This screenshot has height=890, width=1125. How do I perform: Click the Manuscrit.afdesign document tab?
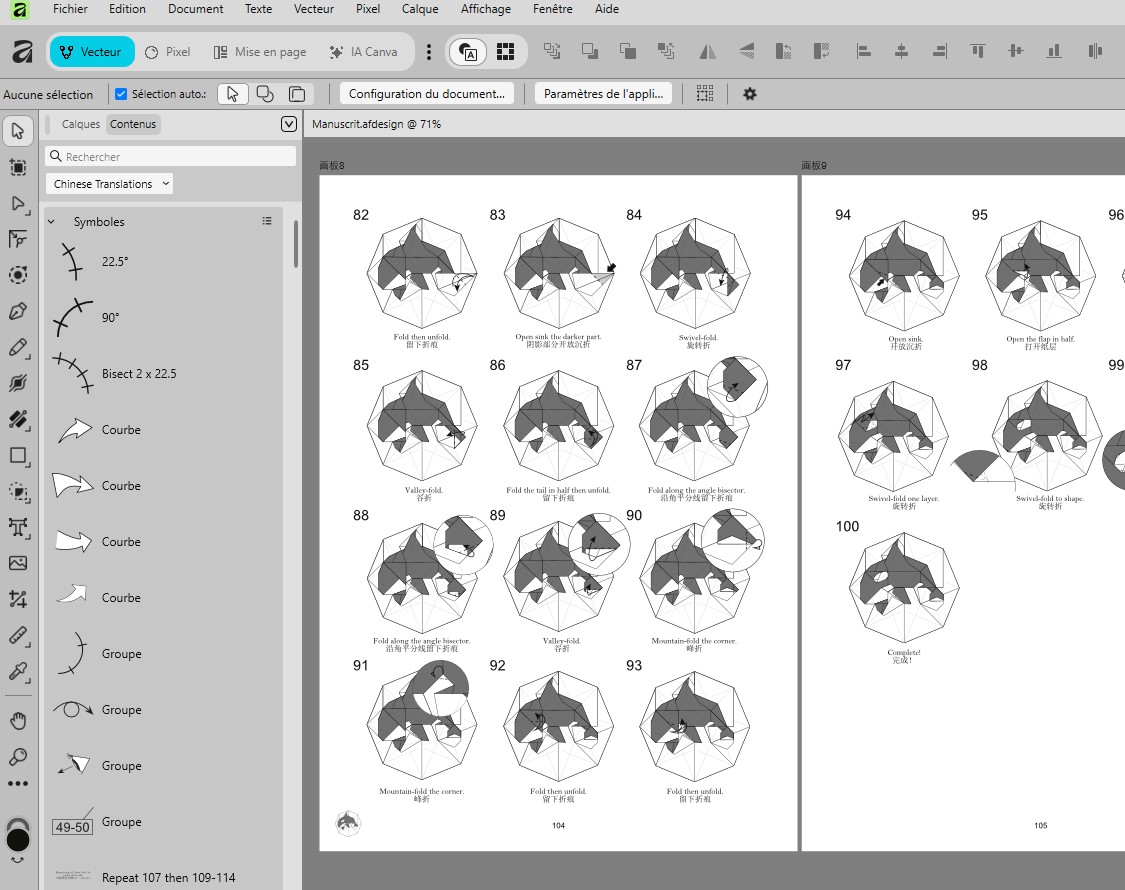pyautogui.click(x=377, y=124)
